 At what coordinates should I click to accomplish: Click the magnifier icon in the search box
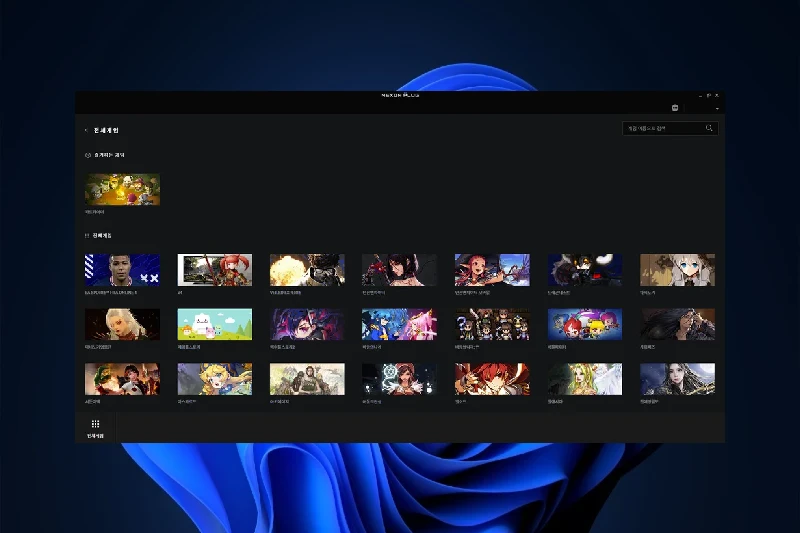coord(709,129)
